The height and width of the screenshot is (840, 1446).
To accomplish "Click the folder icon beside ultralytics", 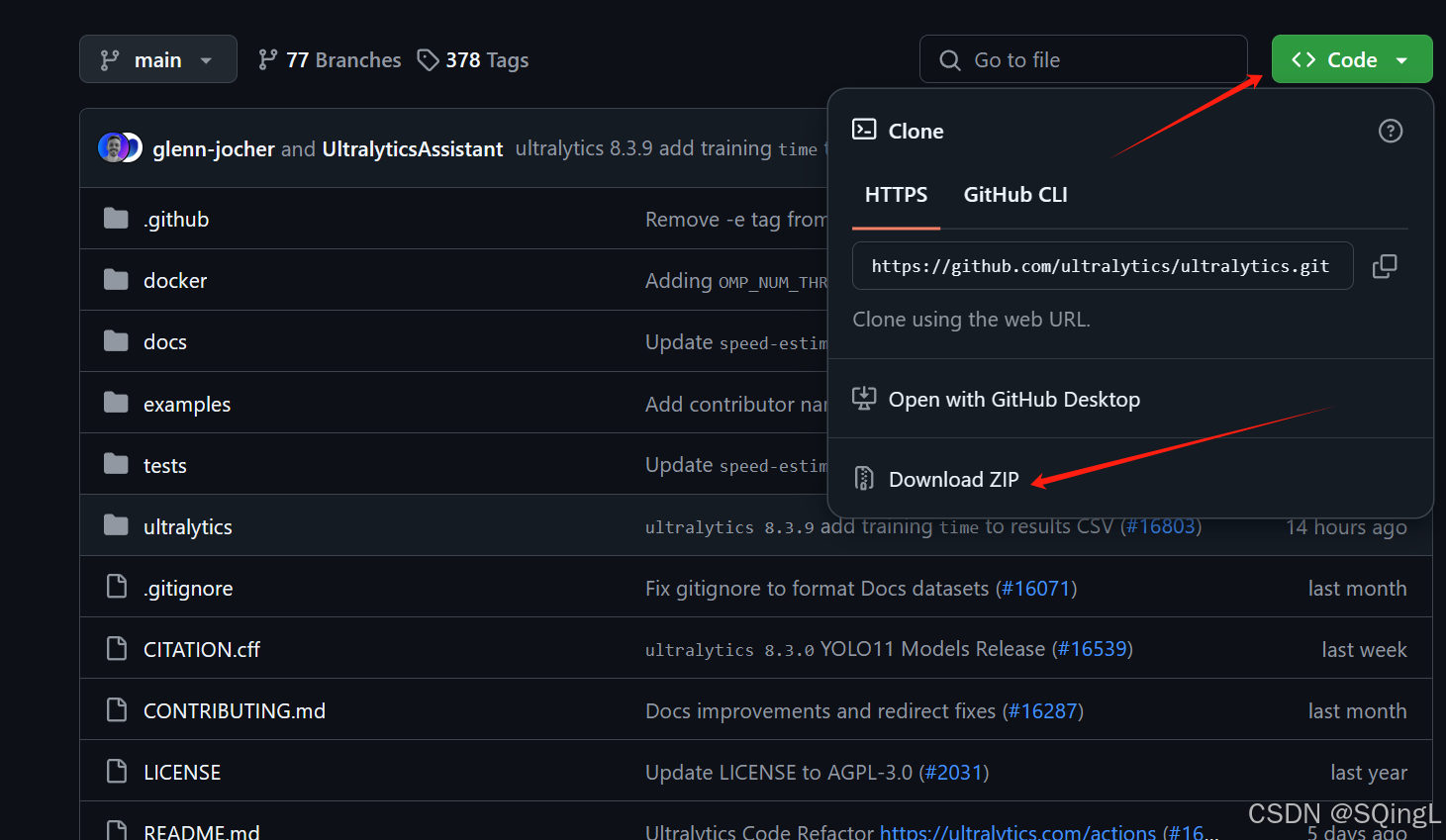I will coord(117,525).
